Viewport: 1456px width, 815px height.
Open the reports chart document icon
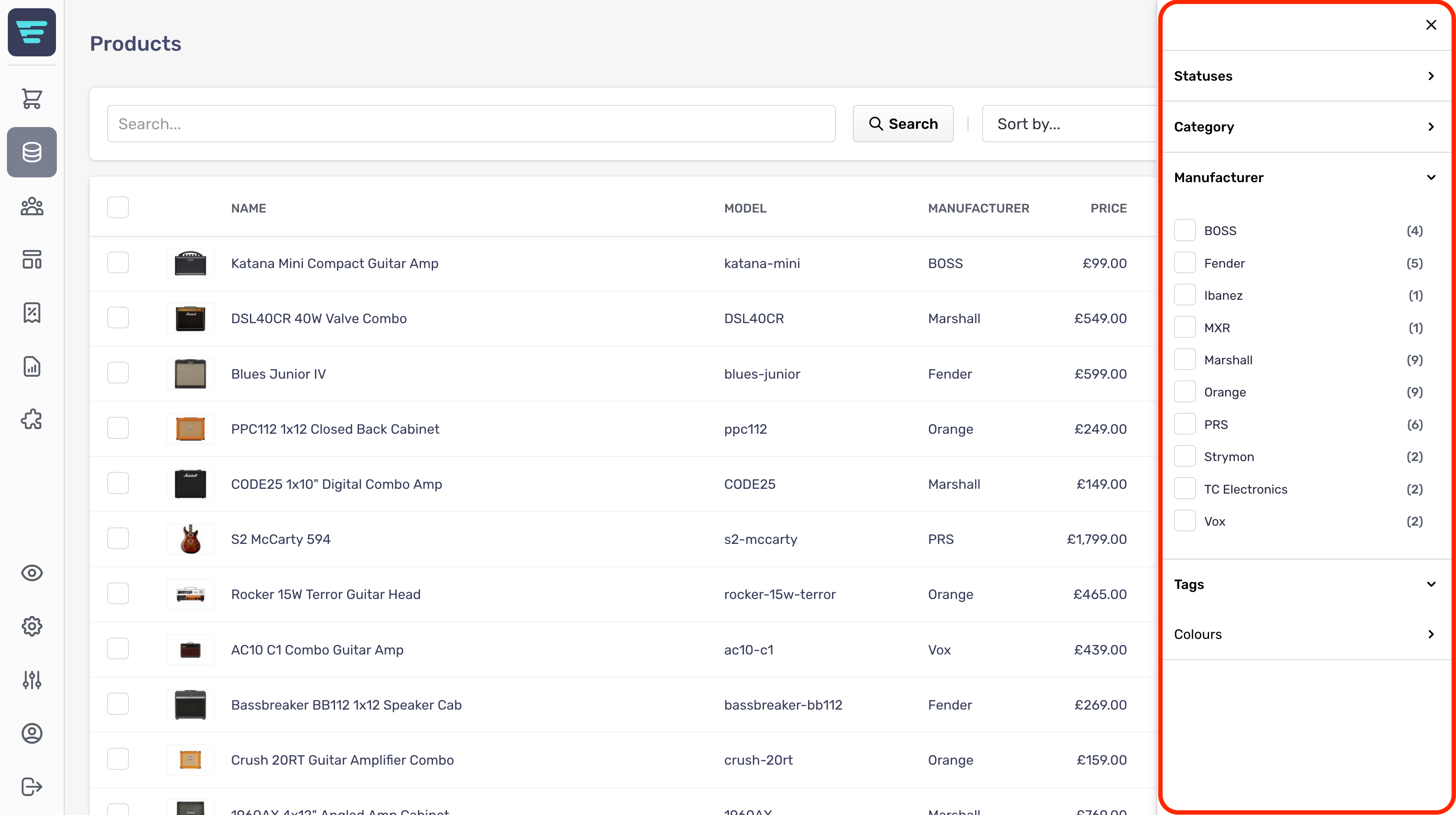point(32,366)
